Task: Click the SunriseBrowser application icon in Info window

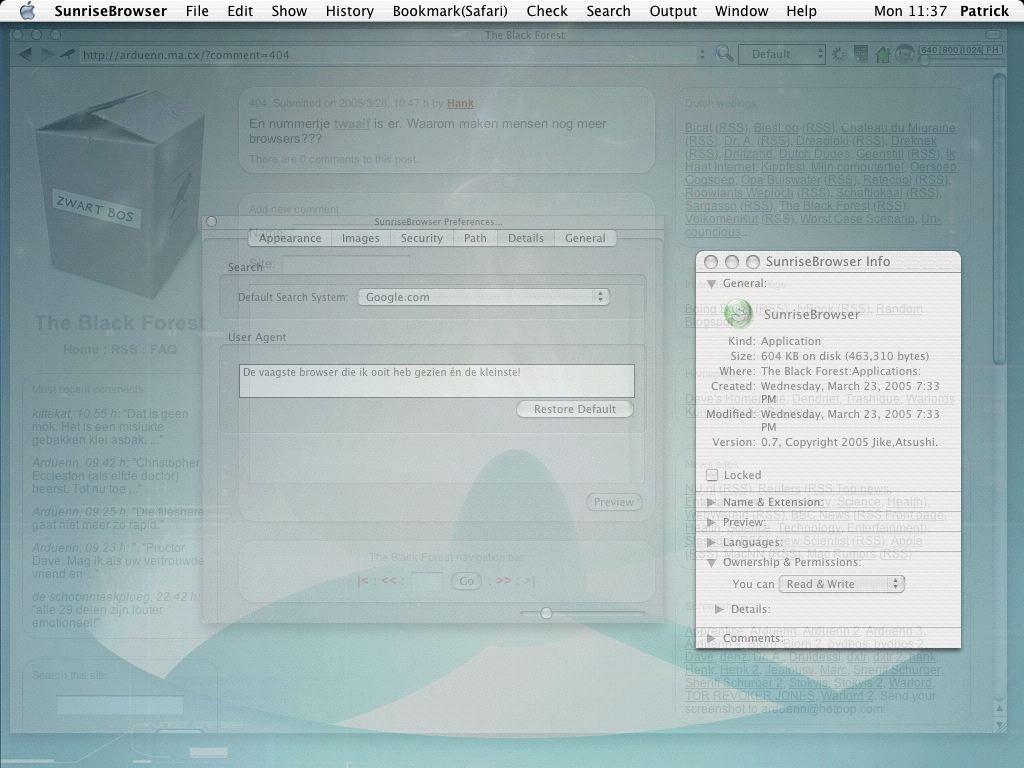Action: [x=738, y=313]
